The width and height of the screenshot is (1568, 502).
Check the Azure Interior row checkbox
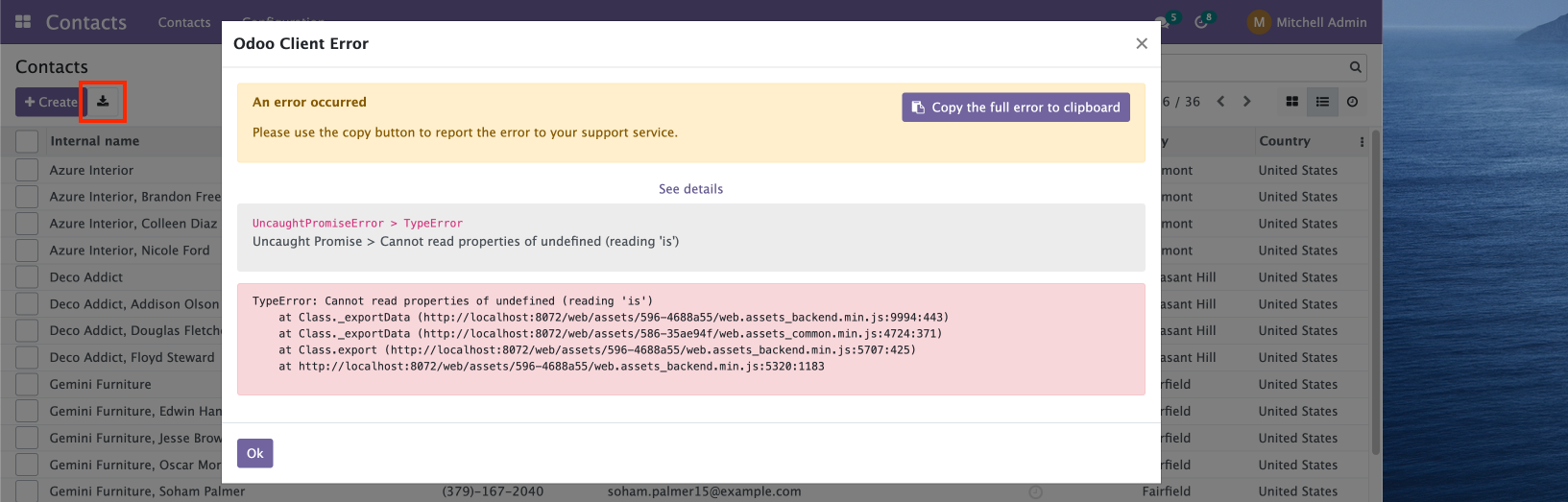[27, 170]
